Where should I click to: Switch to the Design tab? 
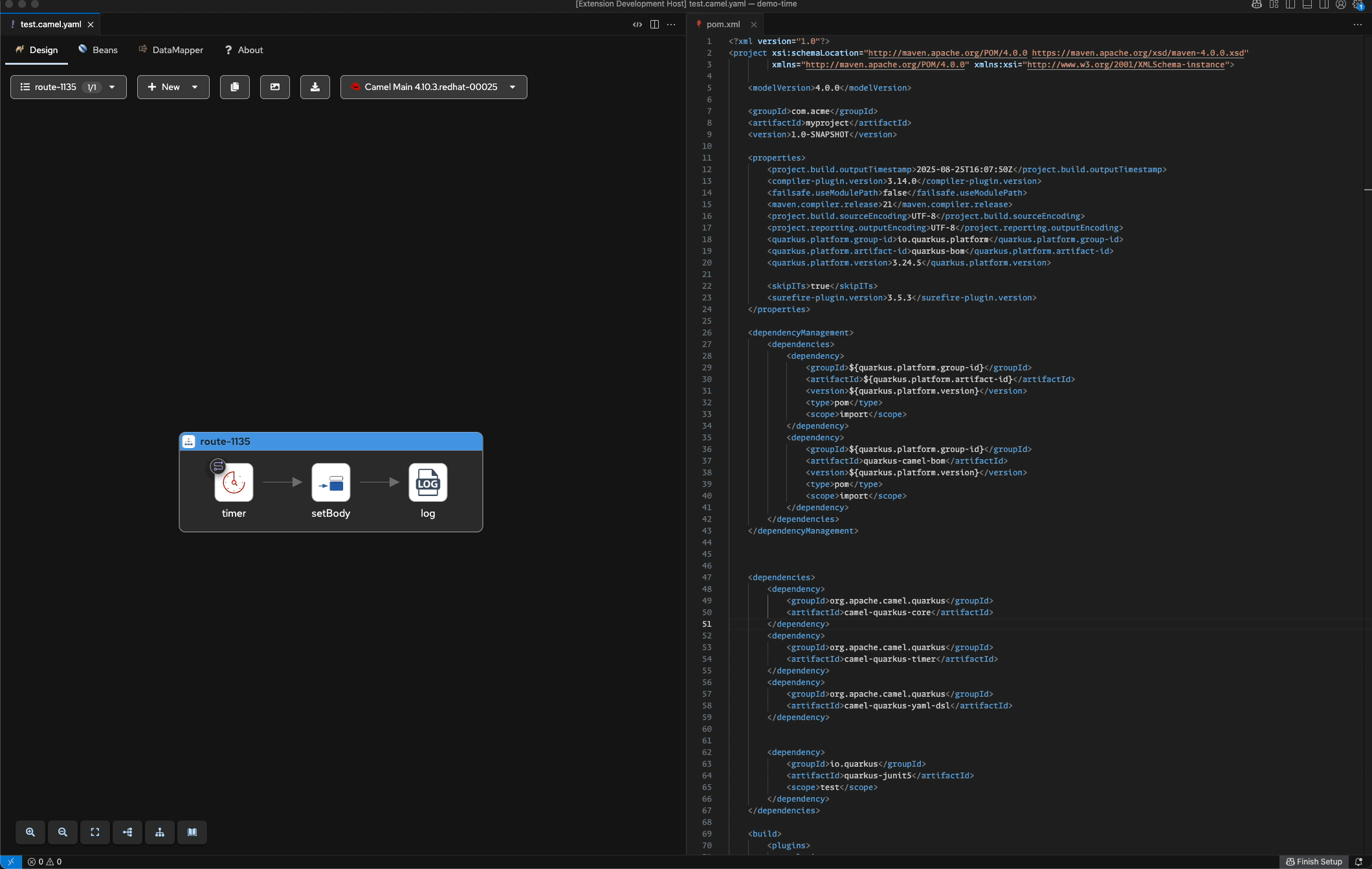[x=37, y=50]
